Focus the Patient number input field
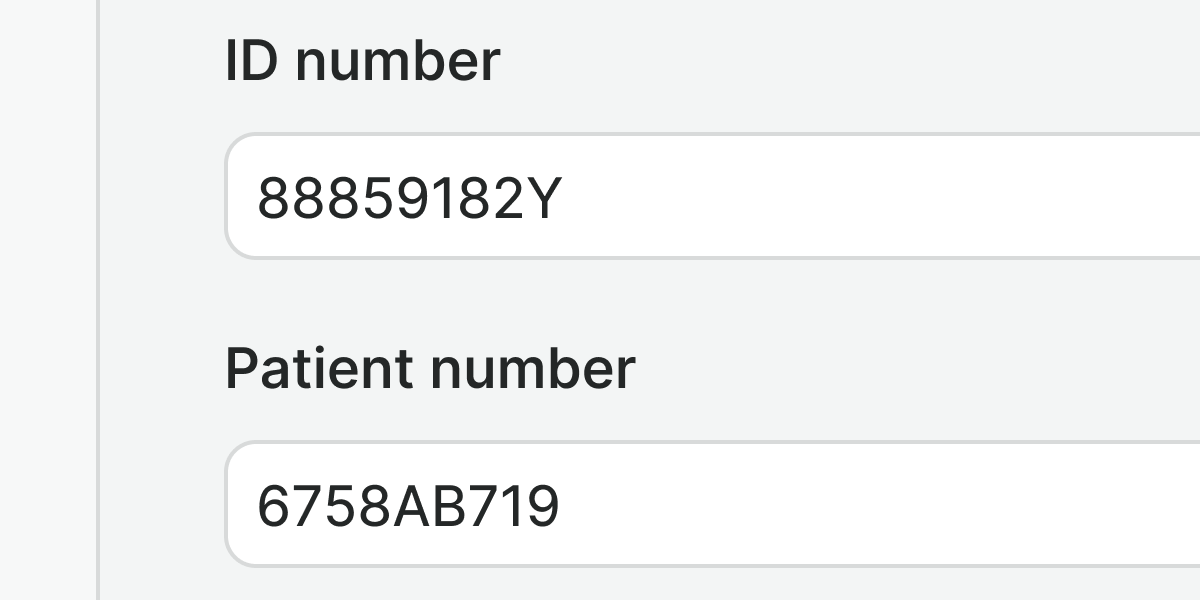Image resolution: width=1200 pixels, height=600 pixels. click(712, 505)
